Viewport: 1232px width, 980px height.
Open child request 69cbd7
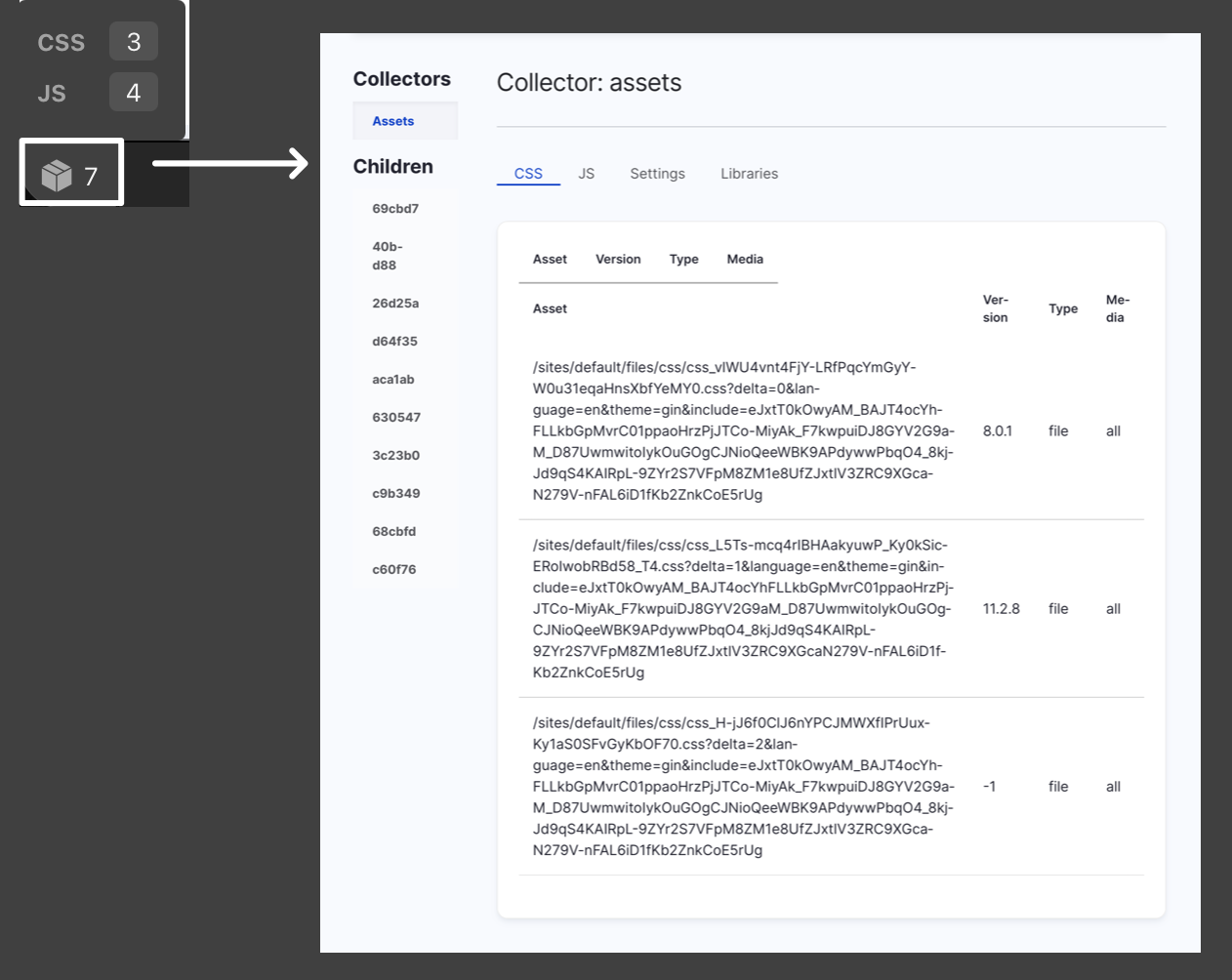[x=395, y=209]
